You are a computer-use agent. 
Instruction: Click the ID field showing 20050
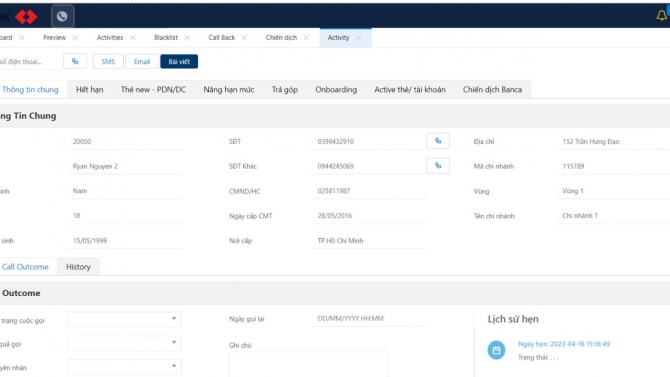[124, 141]
